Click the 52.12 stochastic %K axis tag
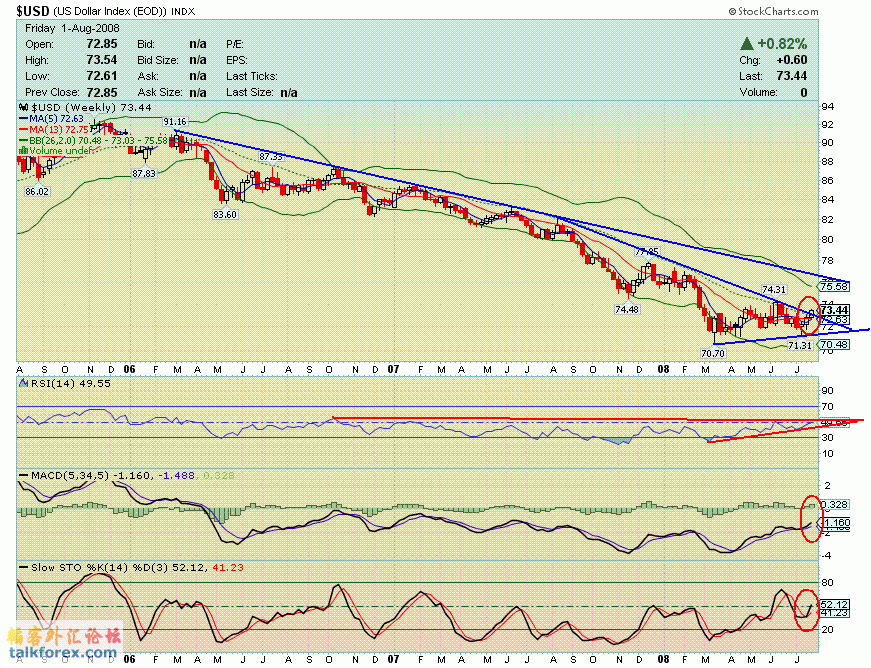 pos(834,605)
